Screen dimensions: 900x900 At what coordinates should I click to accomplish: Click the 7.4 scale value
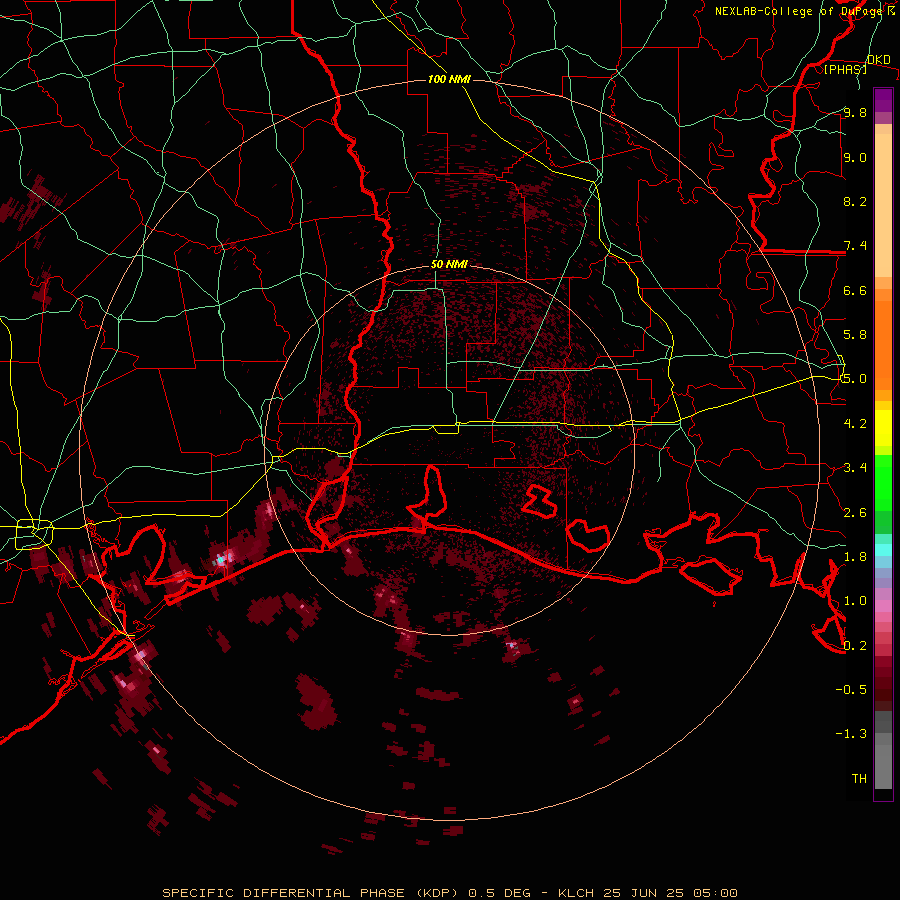pyautogui.click(x=855, y=246)
